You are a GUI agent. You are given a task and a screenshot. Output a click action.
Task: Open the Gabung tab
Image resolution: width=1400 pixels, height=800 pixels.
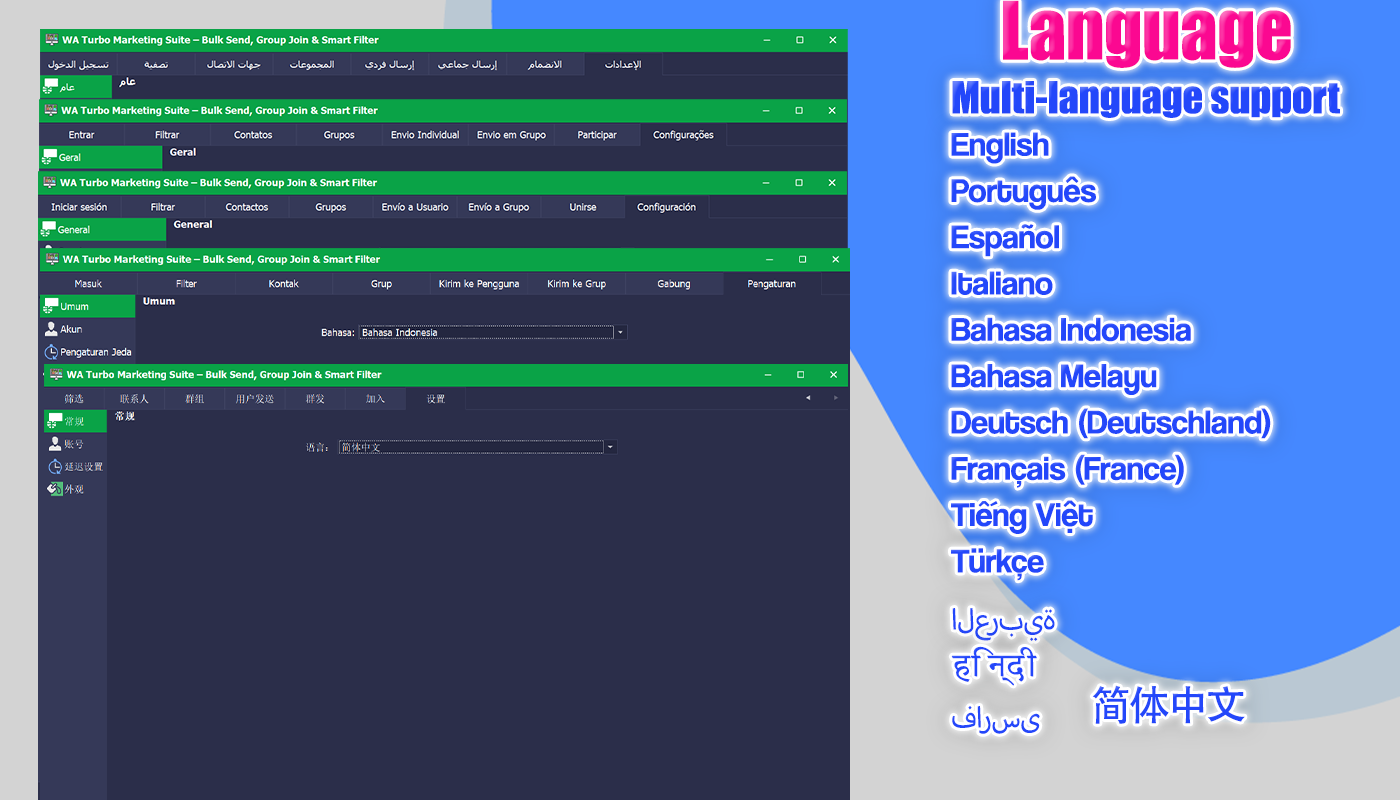pos(674,284)
